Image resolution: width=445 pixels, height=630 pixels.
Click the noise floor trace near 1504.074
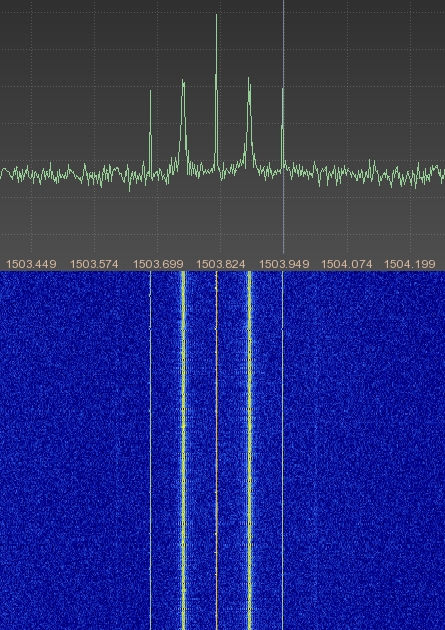tap(347, 174)
